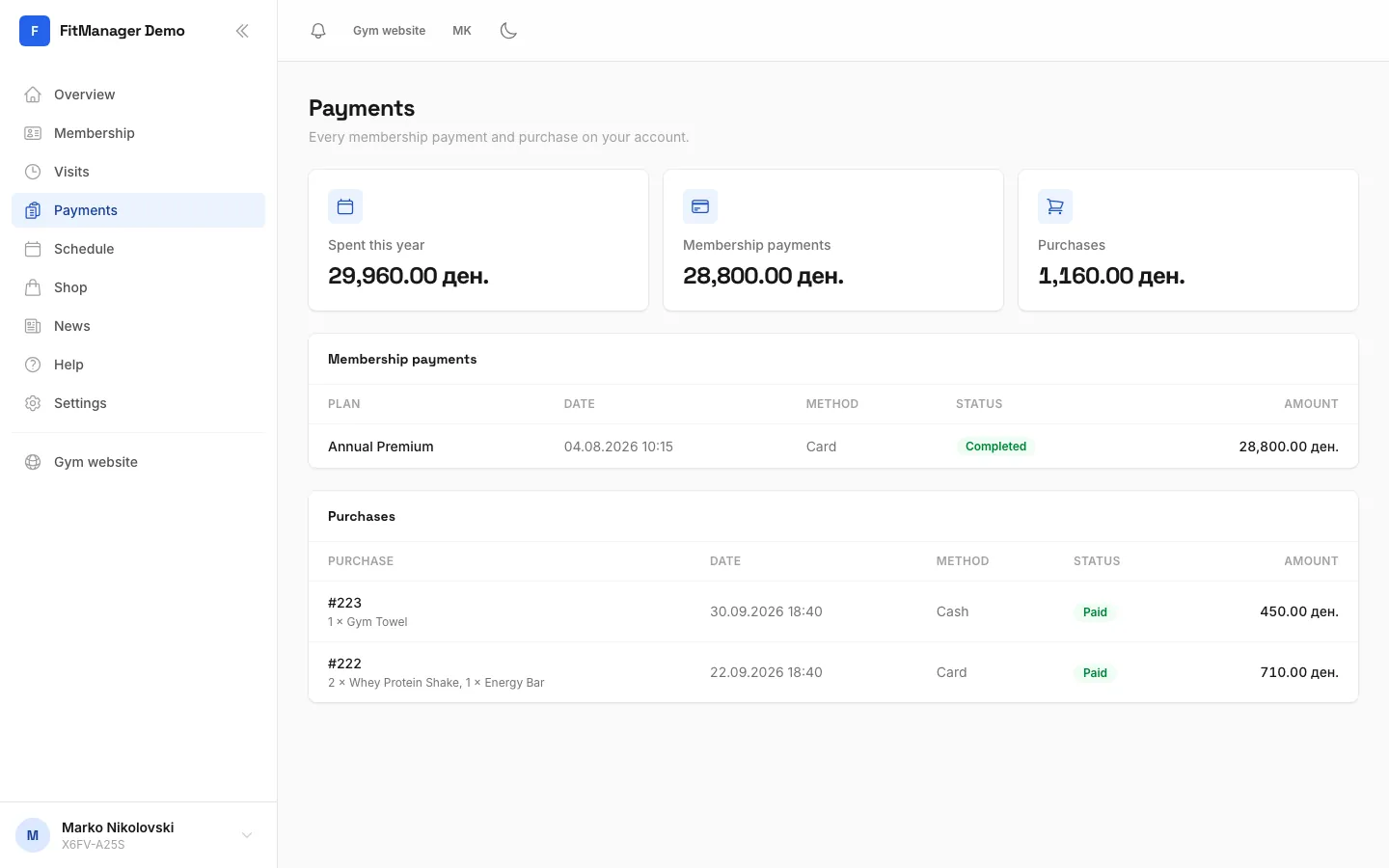
Task: Click the Payments document icon in sidebar
Action: click(33, 210)
